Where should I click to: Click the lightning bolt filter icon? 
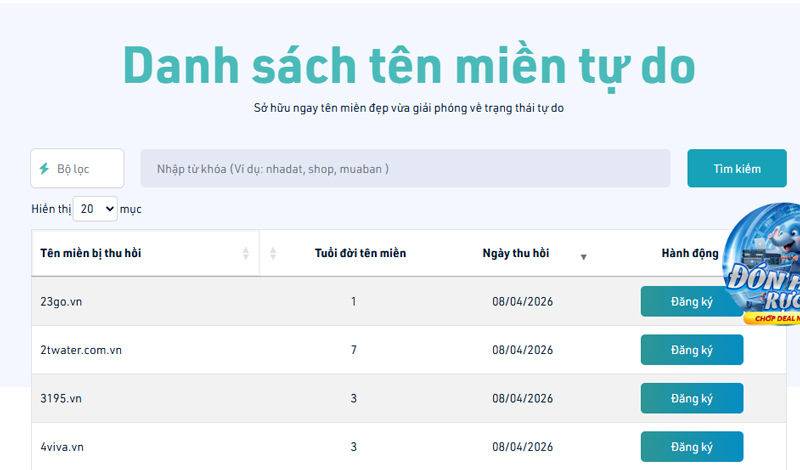click(44, 168)
